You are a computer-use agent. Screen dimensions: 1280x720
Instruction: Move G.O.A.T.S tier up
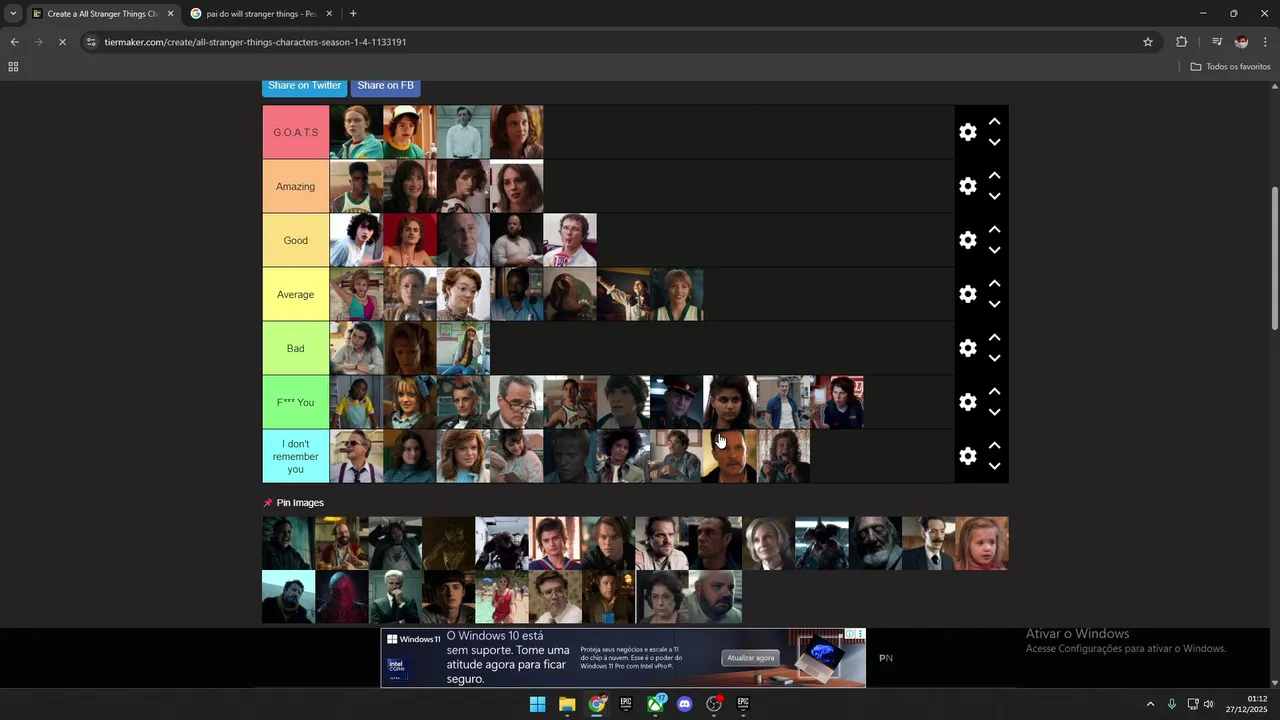click(994, 121)
